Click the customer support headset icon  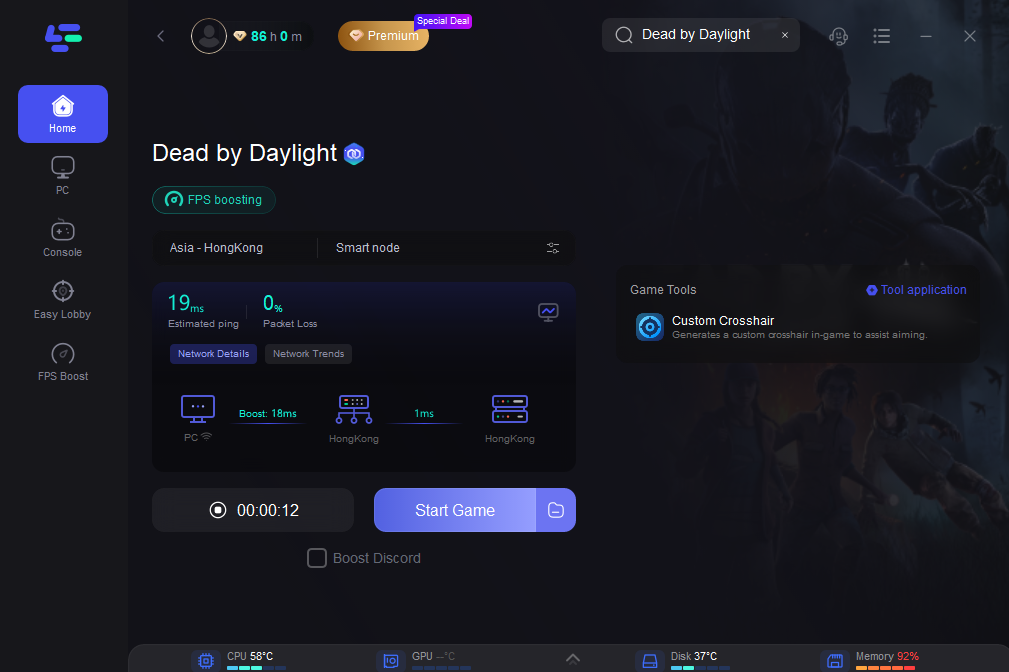[x=838, y=36]
